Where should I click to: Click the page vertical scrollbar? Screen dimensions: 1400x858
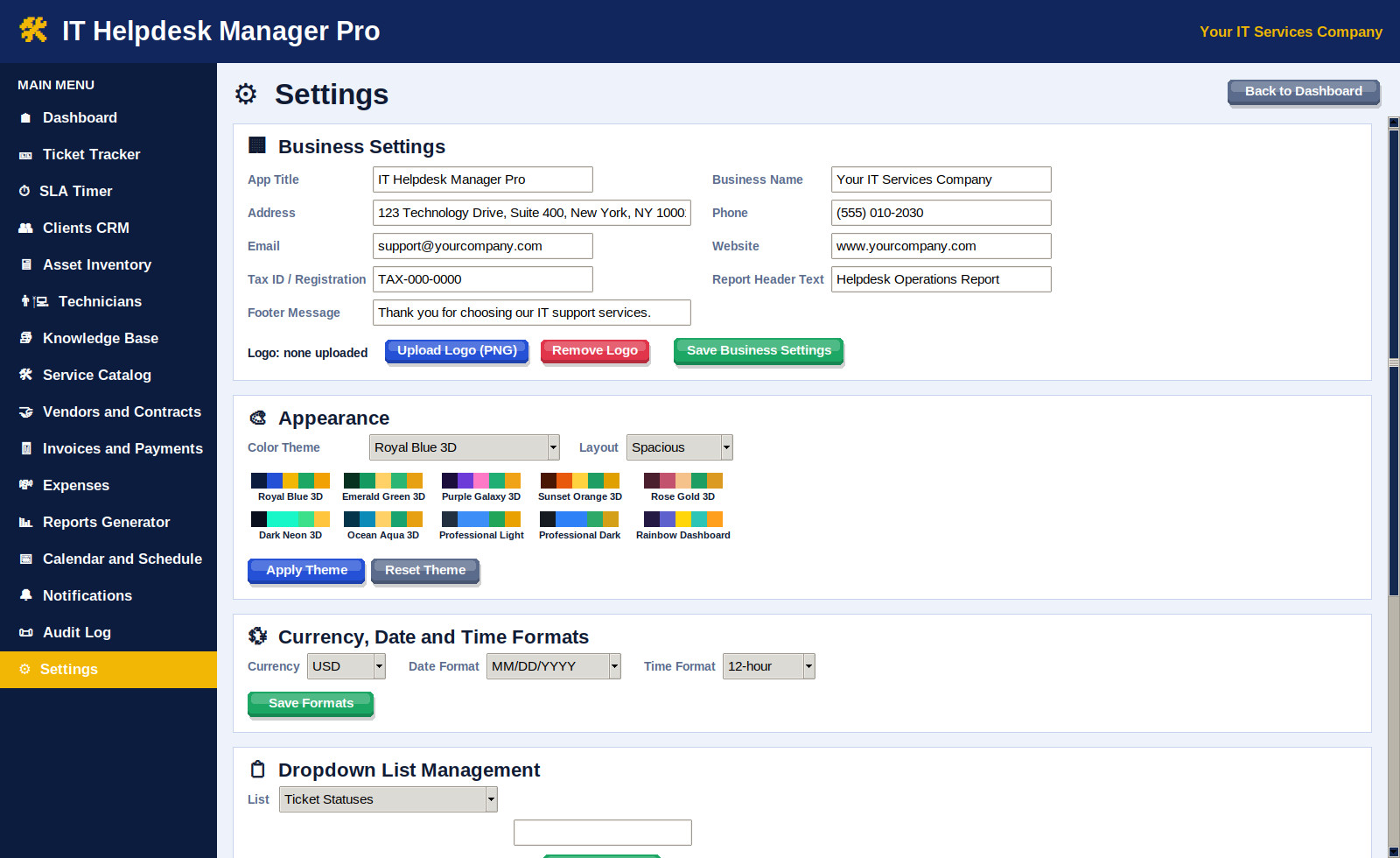click(1394, 488)
